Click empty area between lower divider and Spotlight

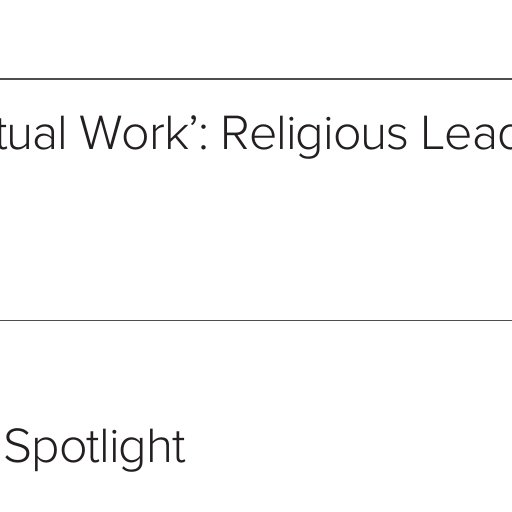(x=256, y=373)
